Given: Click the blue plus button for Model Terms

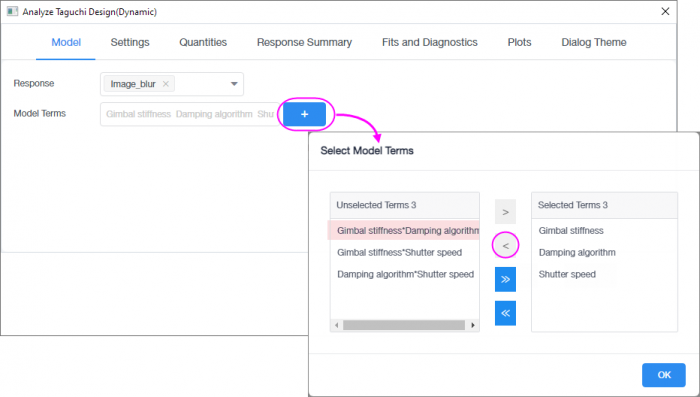Looking at the screenshot, I should click(304, 114).
